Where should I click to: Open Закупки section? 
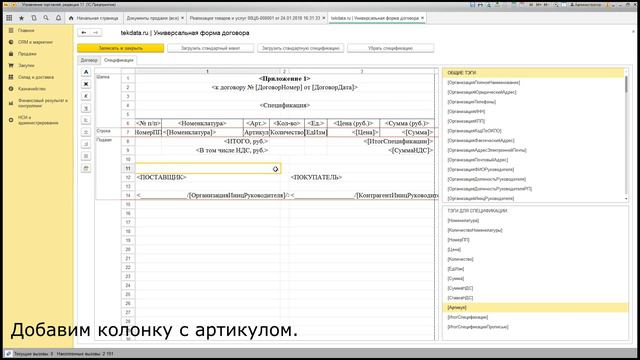point(26,65)
